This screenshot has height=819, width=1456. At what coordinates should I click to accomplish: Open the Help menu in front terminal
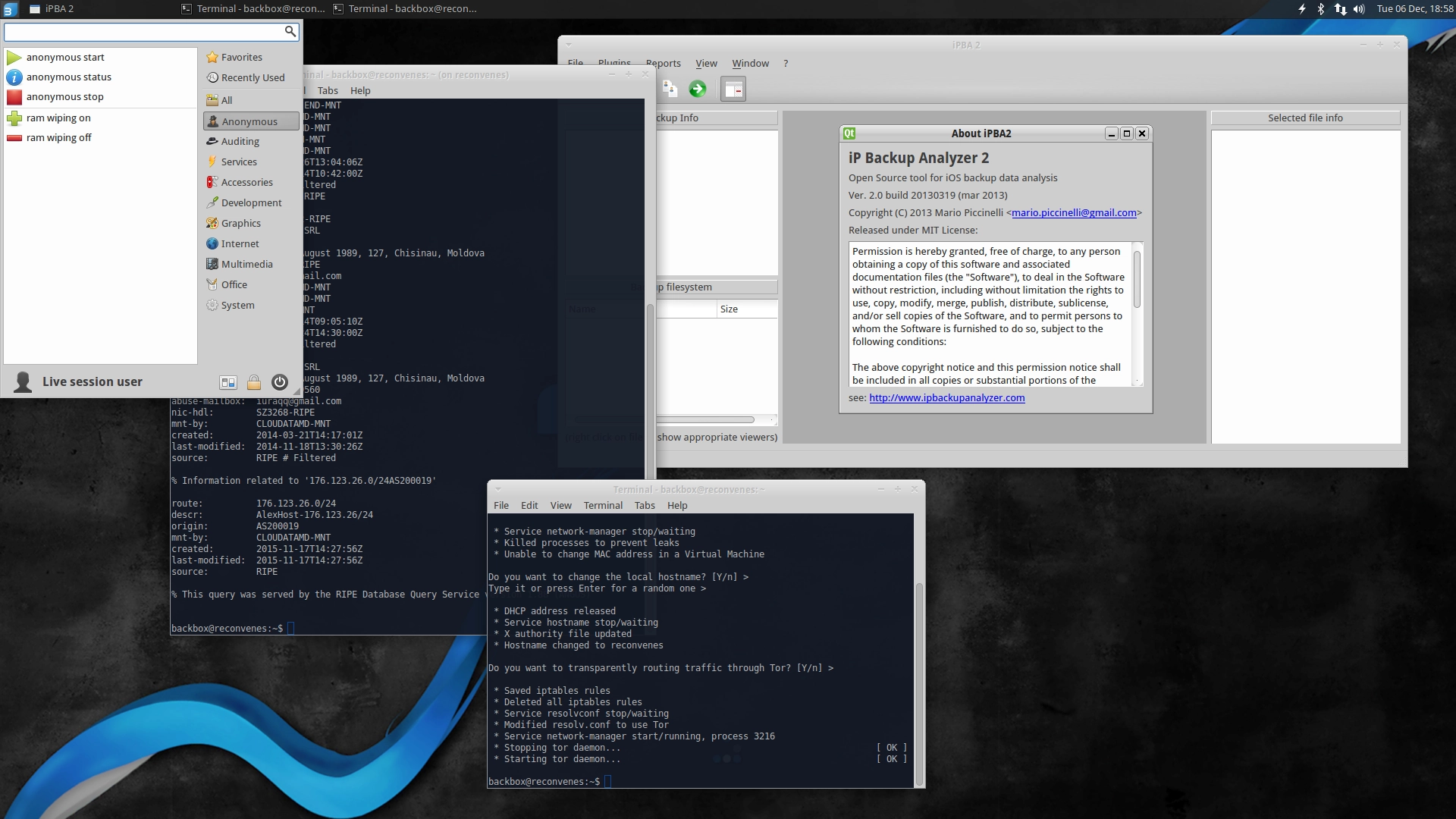pyautogui.click(x=677, y=505)
